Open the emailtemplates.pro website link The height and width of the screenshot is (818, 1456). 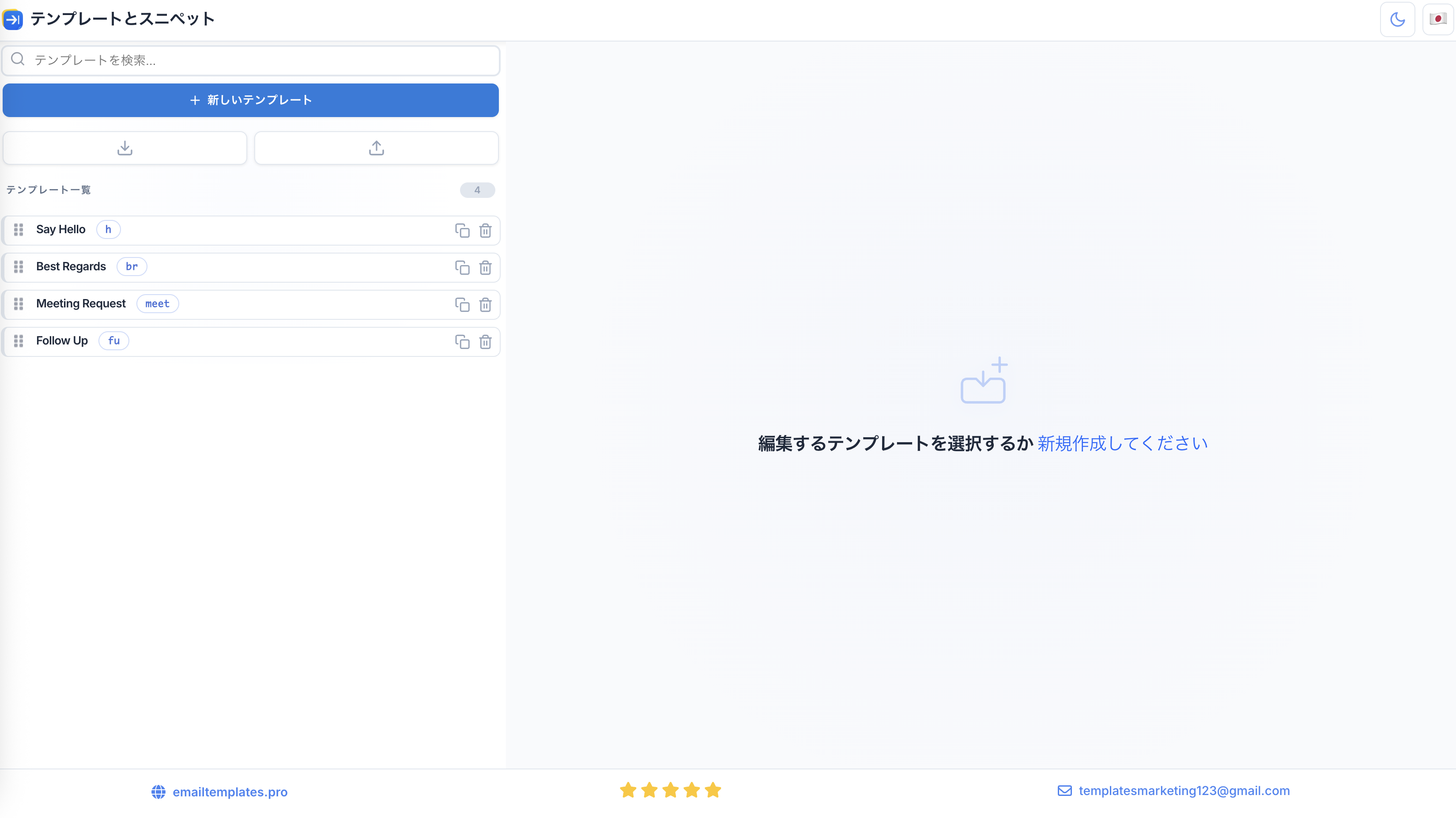point(230,791)
